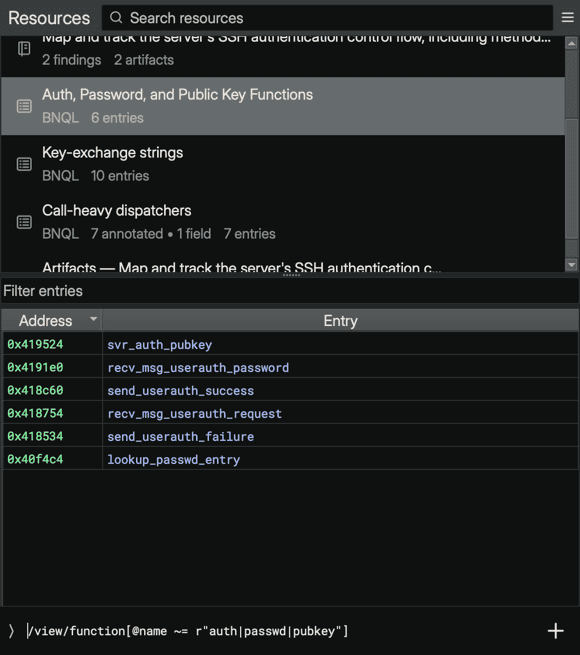Viewport: 580px width, 655px height.
Task: Click list icon beside Call-heavy dispatchers
Action: click(x=24, y=222)
